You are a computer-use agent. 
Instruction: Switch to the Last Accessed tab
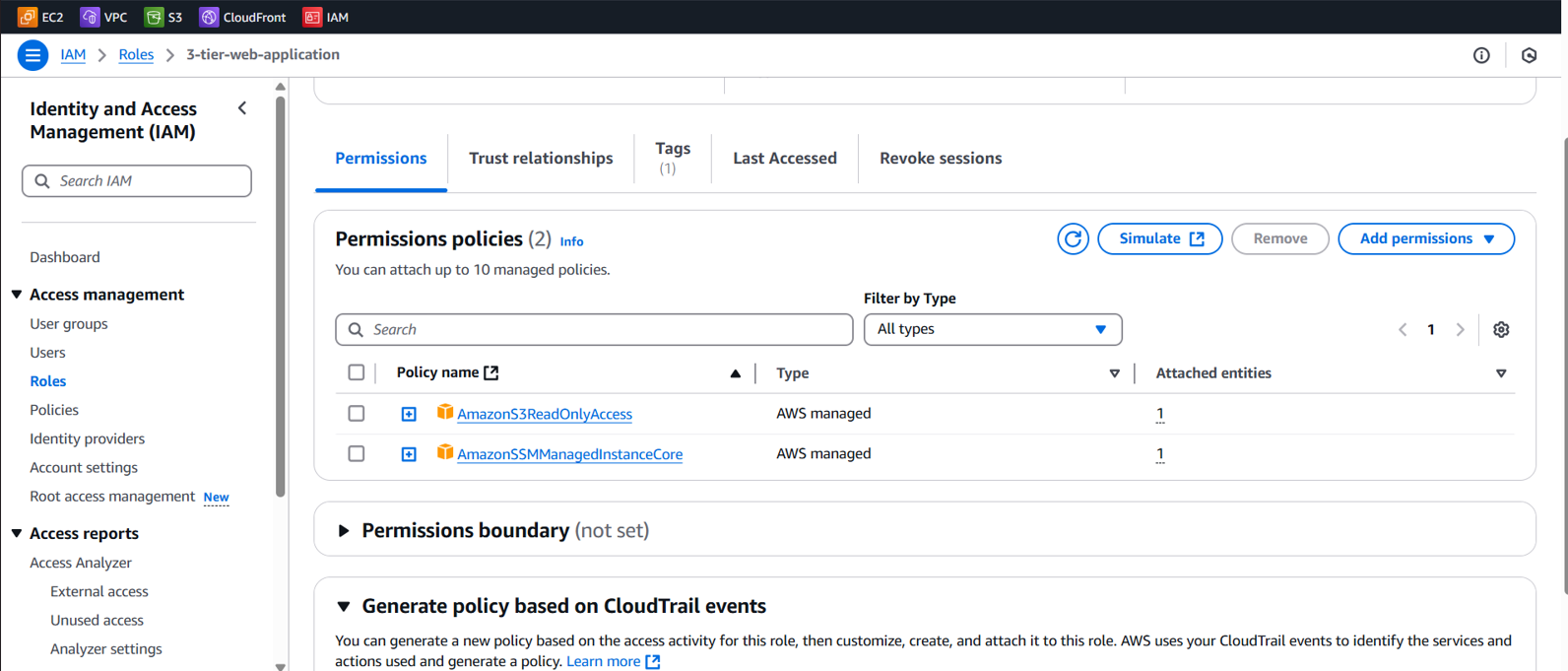tap(785, 158)
